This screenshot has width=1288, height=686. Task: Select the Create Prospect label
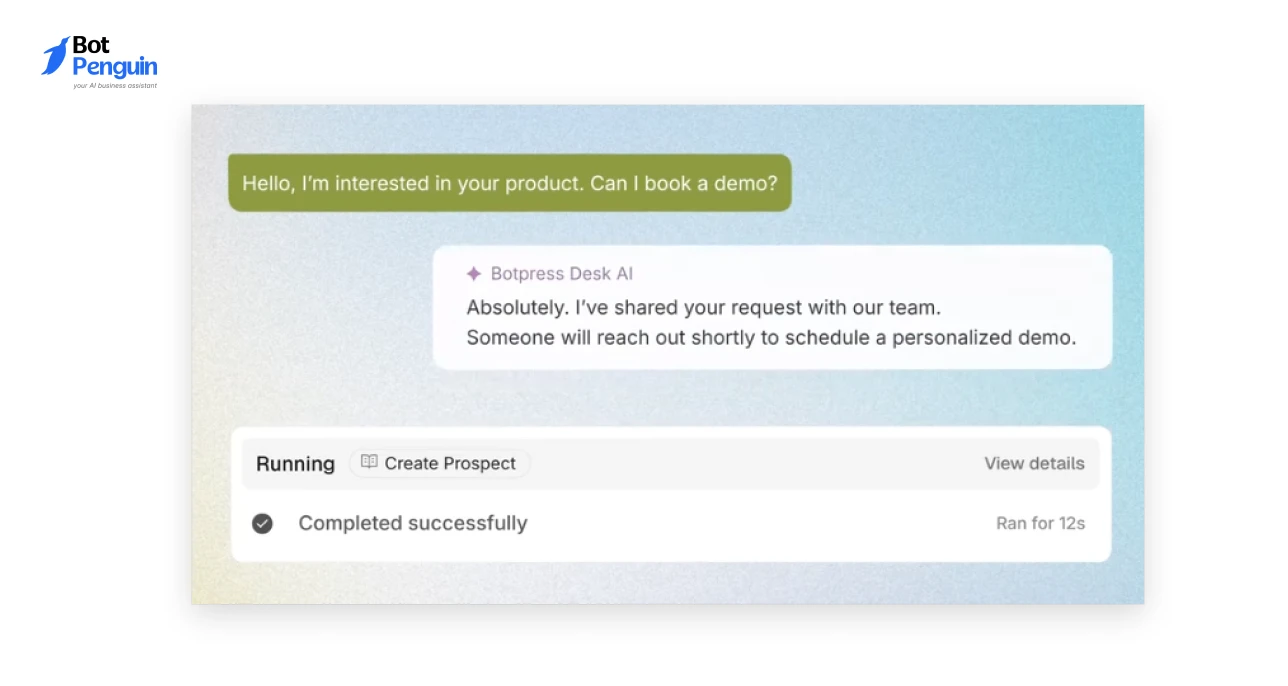450,463
